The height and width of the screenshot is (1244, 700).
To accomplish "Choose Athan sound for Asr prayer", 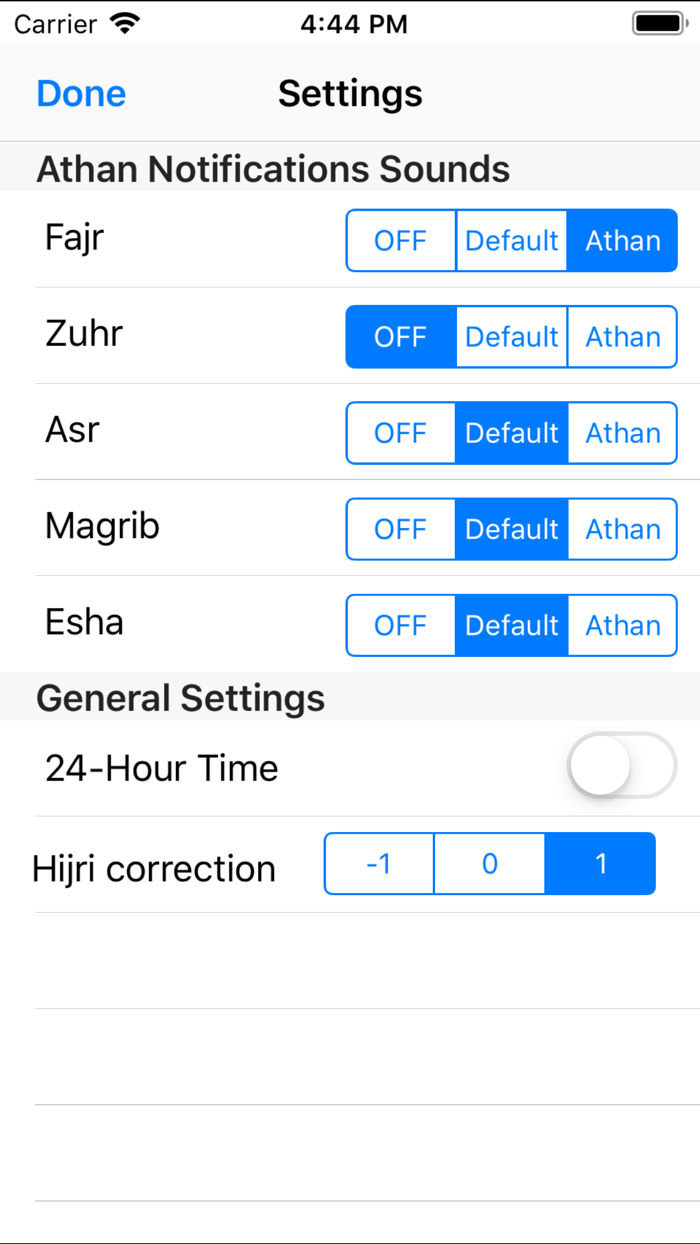I will 622,433.
